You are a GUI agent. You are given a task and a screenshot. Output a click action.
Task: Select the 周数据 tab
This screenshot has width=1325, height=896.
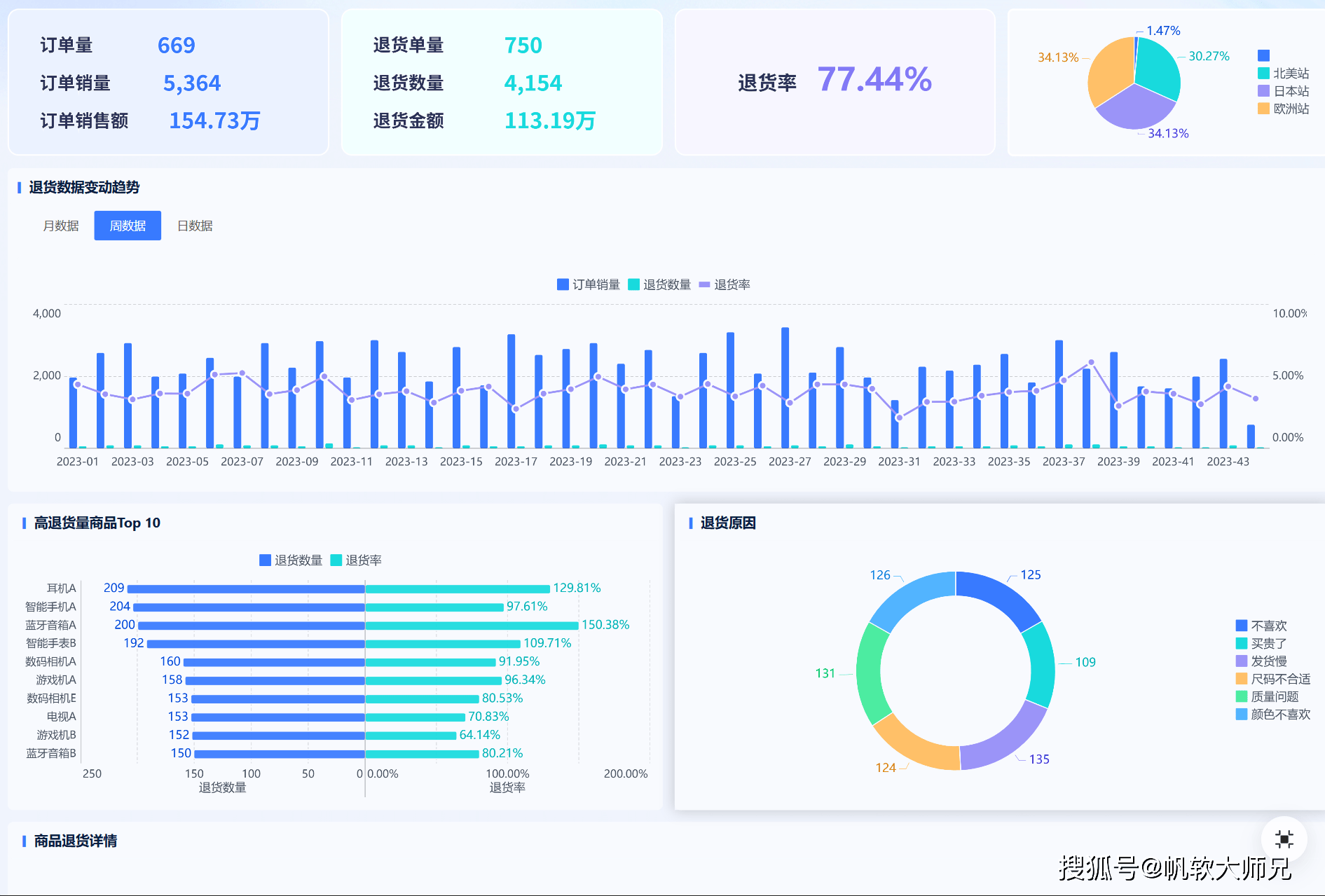click(x=128, y=226)
